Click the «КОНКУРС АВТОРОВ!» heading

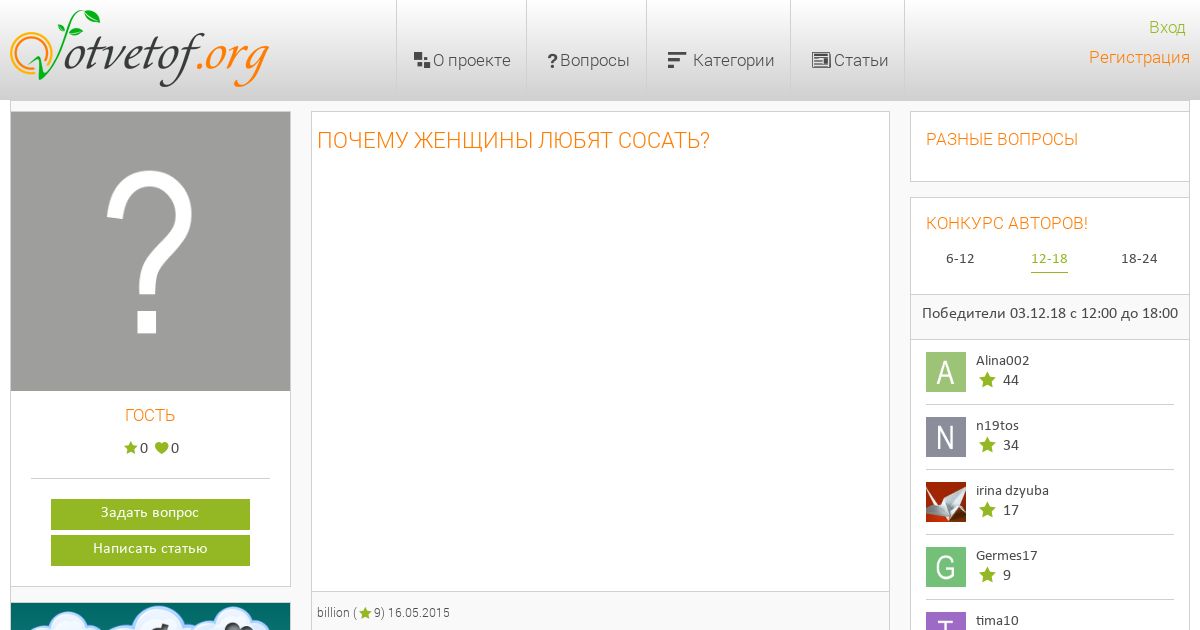point(1007,224)
